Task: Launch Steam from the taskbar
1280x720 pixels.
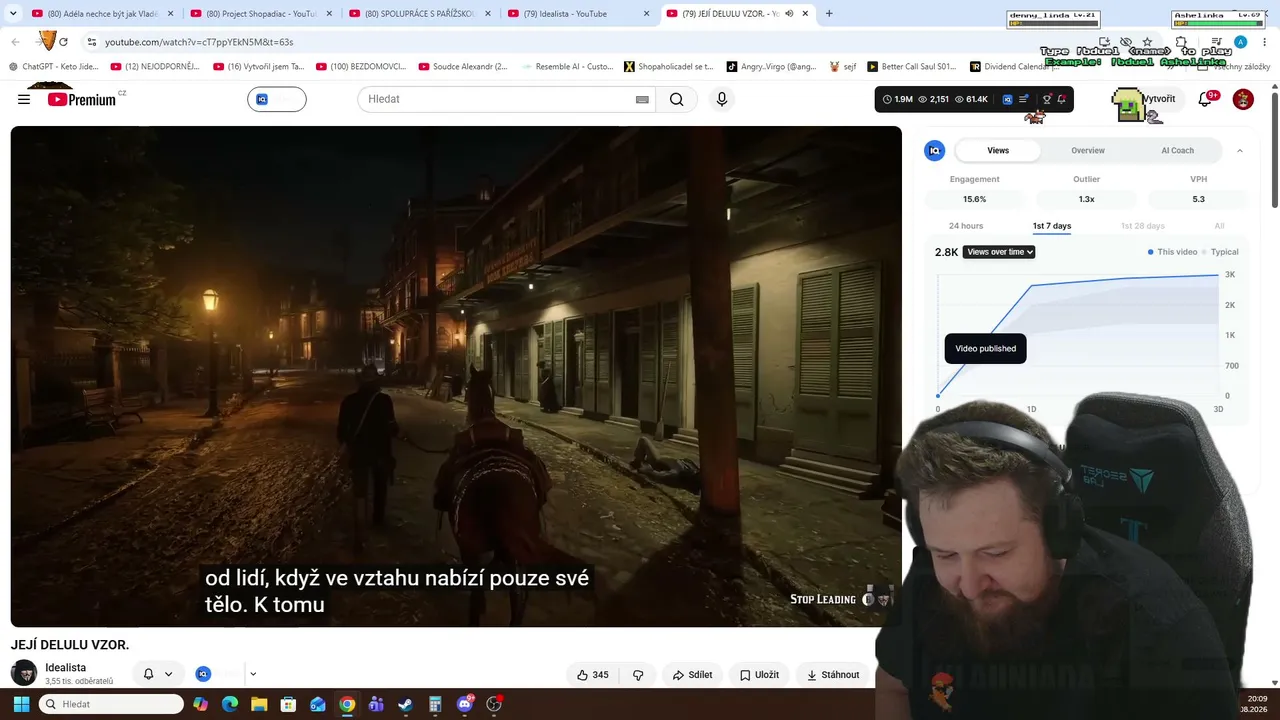Action: (405, 704)
